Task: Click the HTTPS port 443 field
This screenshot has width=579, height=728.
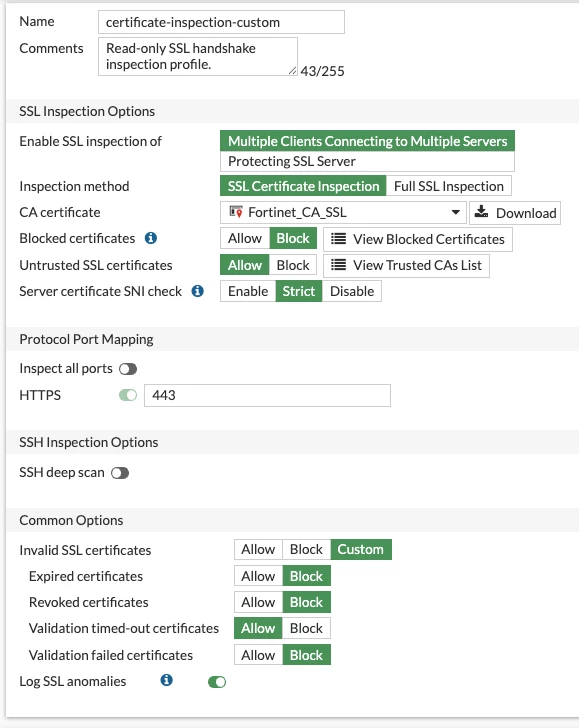Action: pyautogui.click(x=267, y=396)
